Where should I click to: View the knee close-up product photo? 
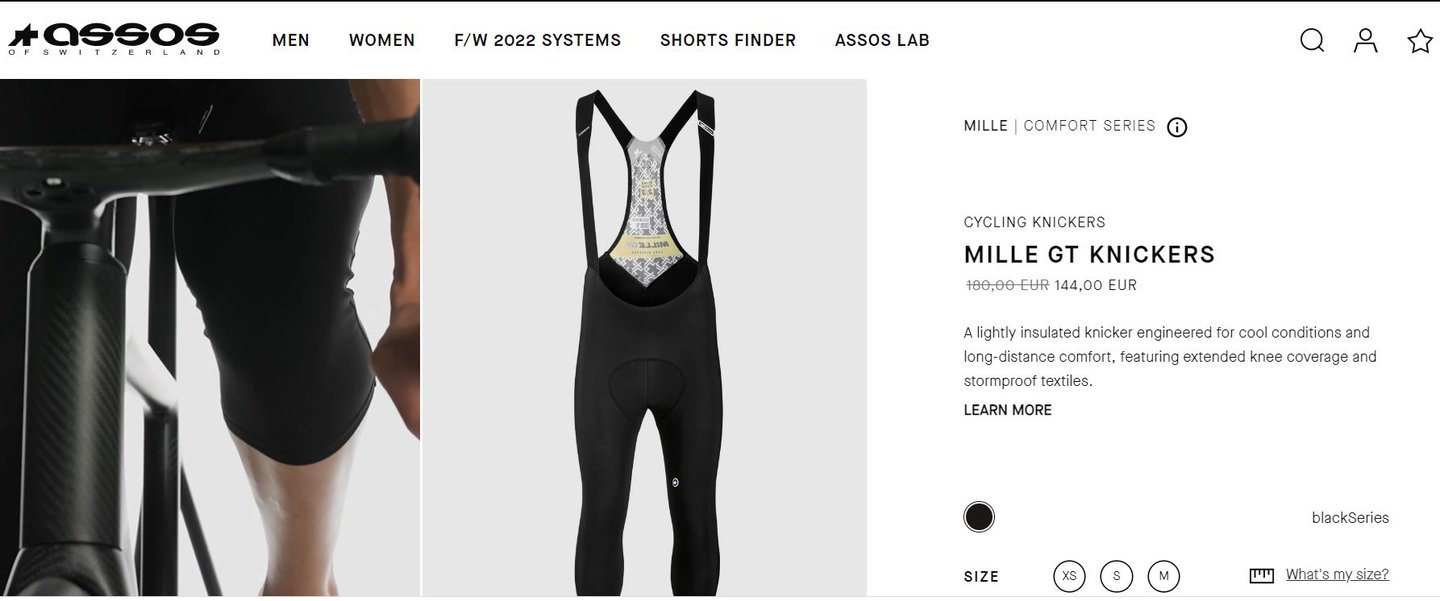pyautogui.click(x=210, y=338)
